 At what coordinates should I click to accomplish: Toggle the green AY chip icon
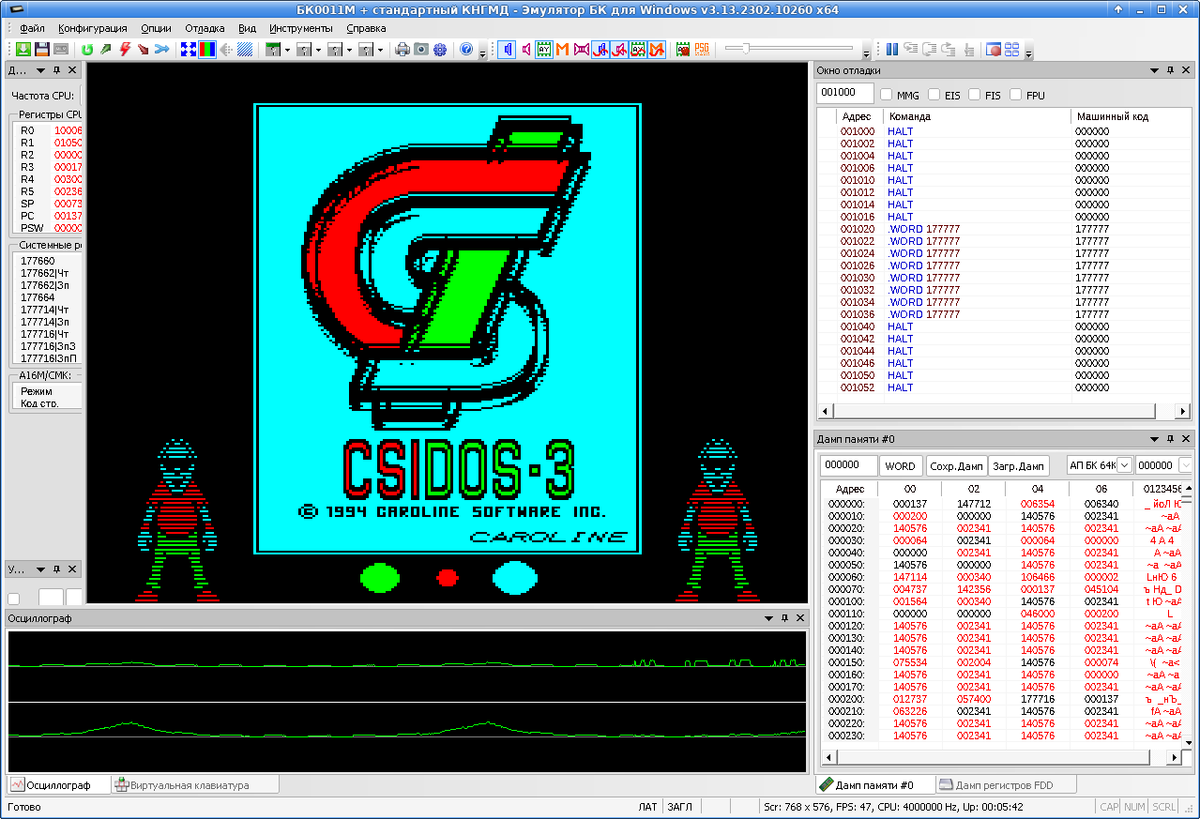[x=544, y=49]
